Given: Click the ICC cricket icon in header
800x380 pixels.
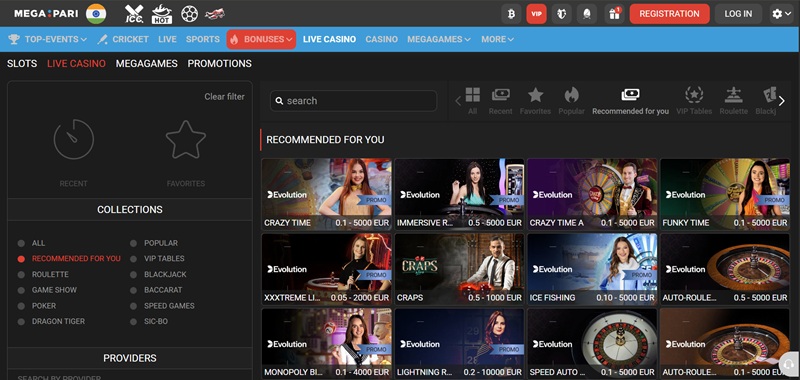Looking at the screenshot, I should (x=134, y=14).
